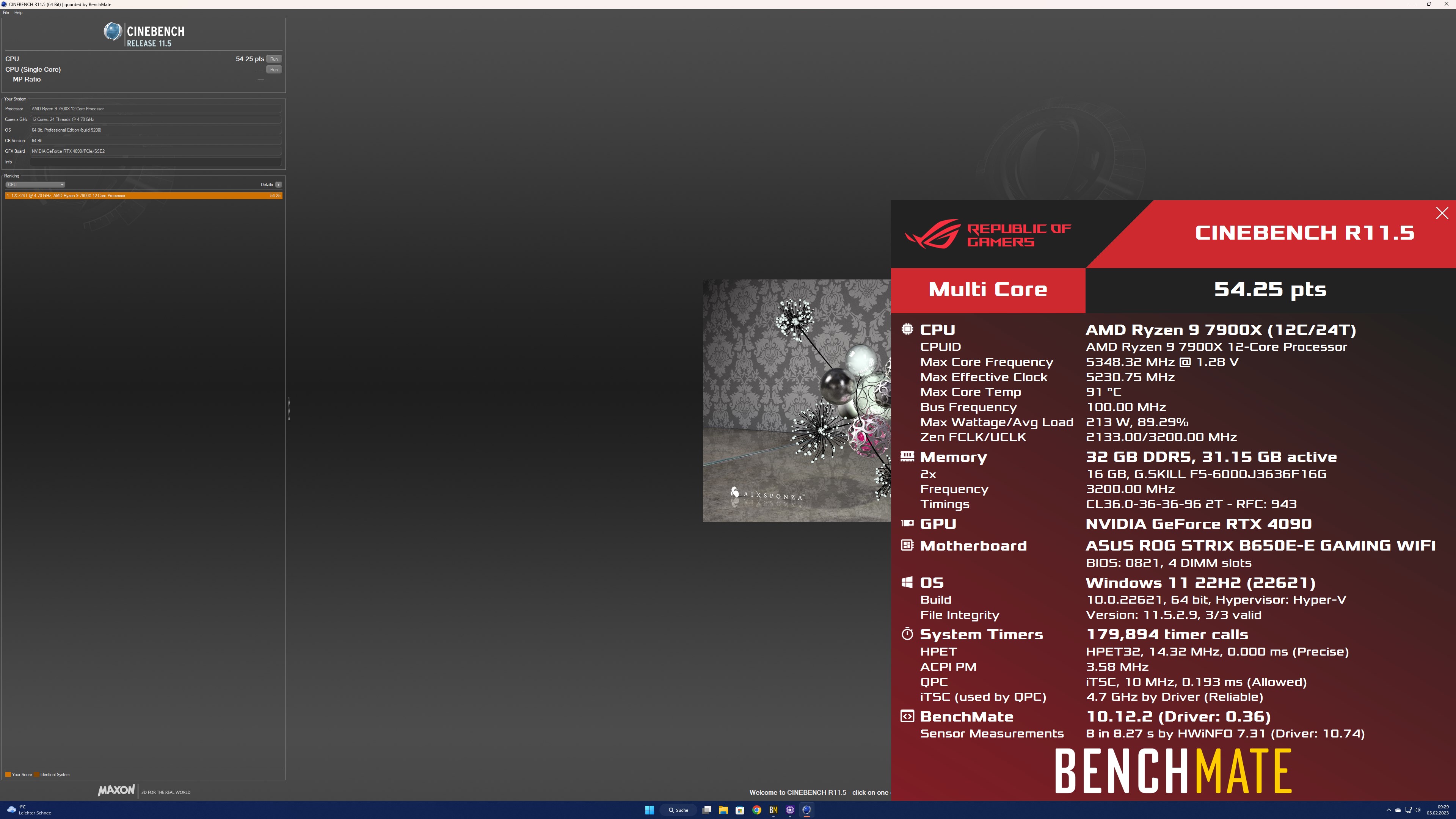
Task: Open the Windows Start menu
Action: (x=650, y=810)
